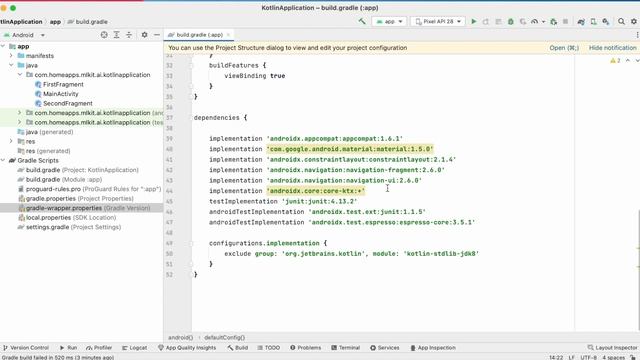This screenshot has height=360, width=640.
Task: Click the UTF-8 encoding in status bar
Action: tap(588, 357)
